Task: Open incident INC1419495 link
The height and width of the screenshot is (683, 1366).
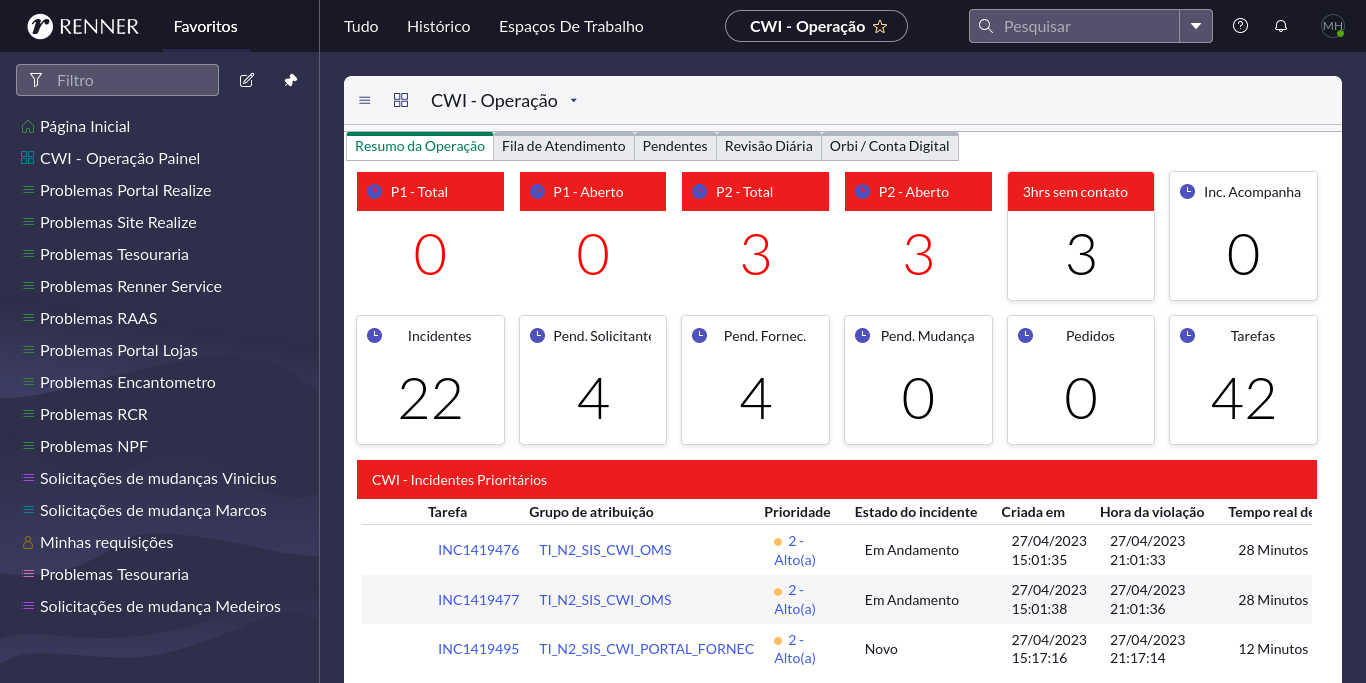Action: [x=478, y=649]
